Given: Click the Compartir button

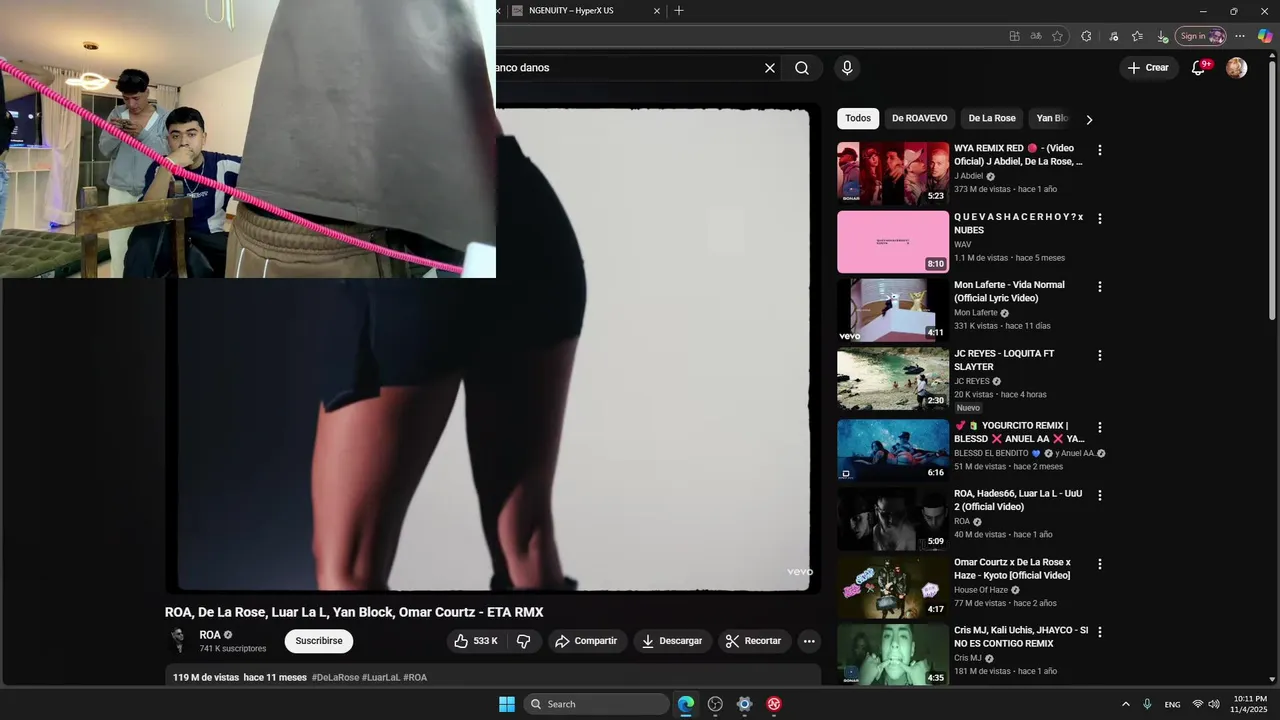Looking at the screenshot, I should coord(587,641).
